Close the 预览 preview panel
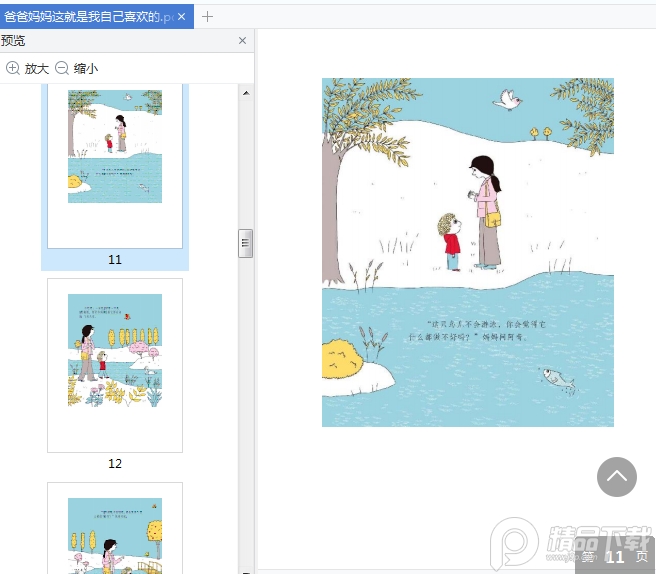Viewport: 656px width, 574px height. tap(242, 41)
